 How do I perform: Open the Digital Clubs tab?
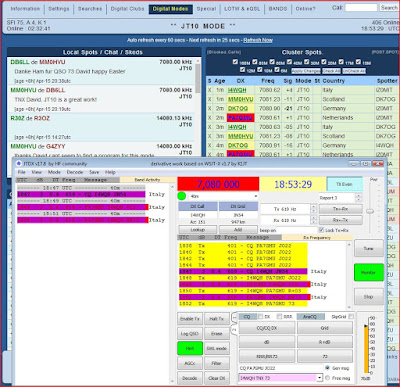pos(127,9)
